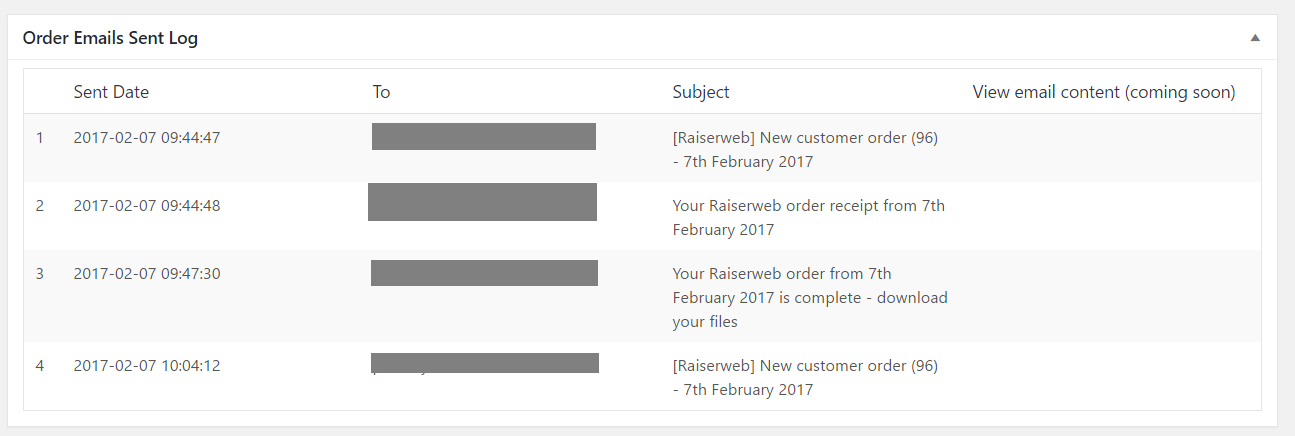Collapse the Order Emails Sent Log panel arrow
Image resolution: width=1295 pixels, height=436 pixels.
1255,38
